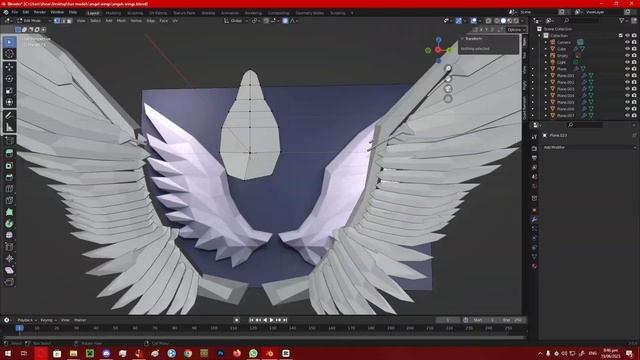Choose the Annotate pencil tool
Viewport: 640px width, 360px height.
coord(9,116)
